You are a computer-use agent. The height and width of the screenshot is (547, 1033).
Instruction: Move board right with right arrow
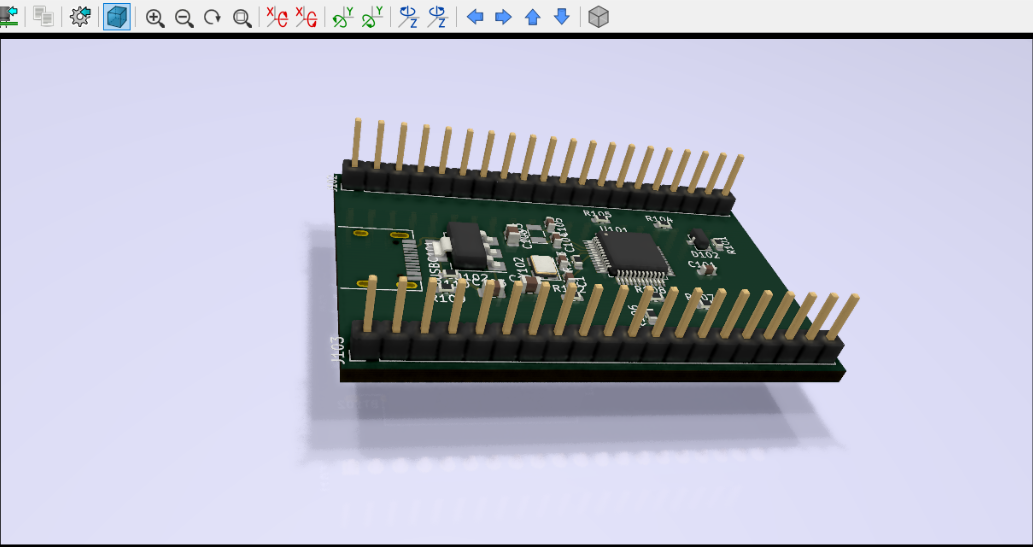point(503,17)
